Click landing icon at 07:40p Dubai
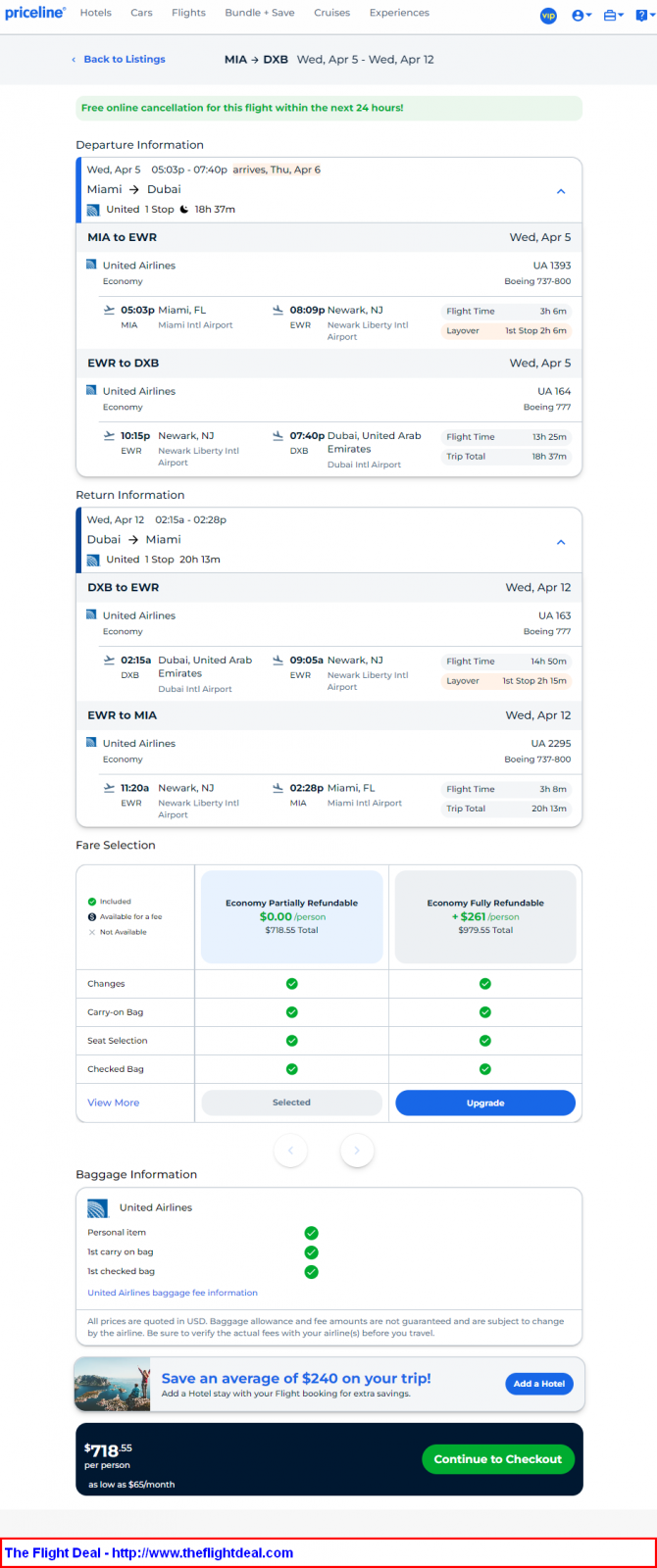 tap(278, 436)
